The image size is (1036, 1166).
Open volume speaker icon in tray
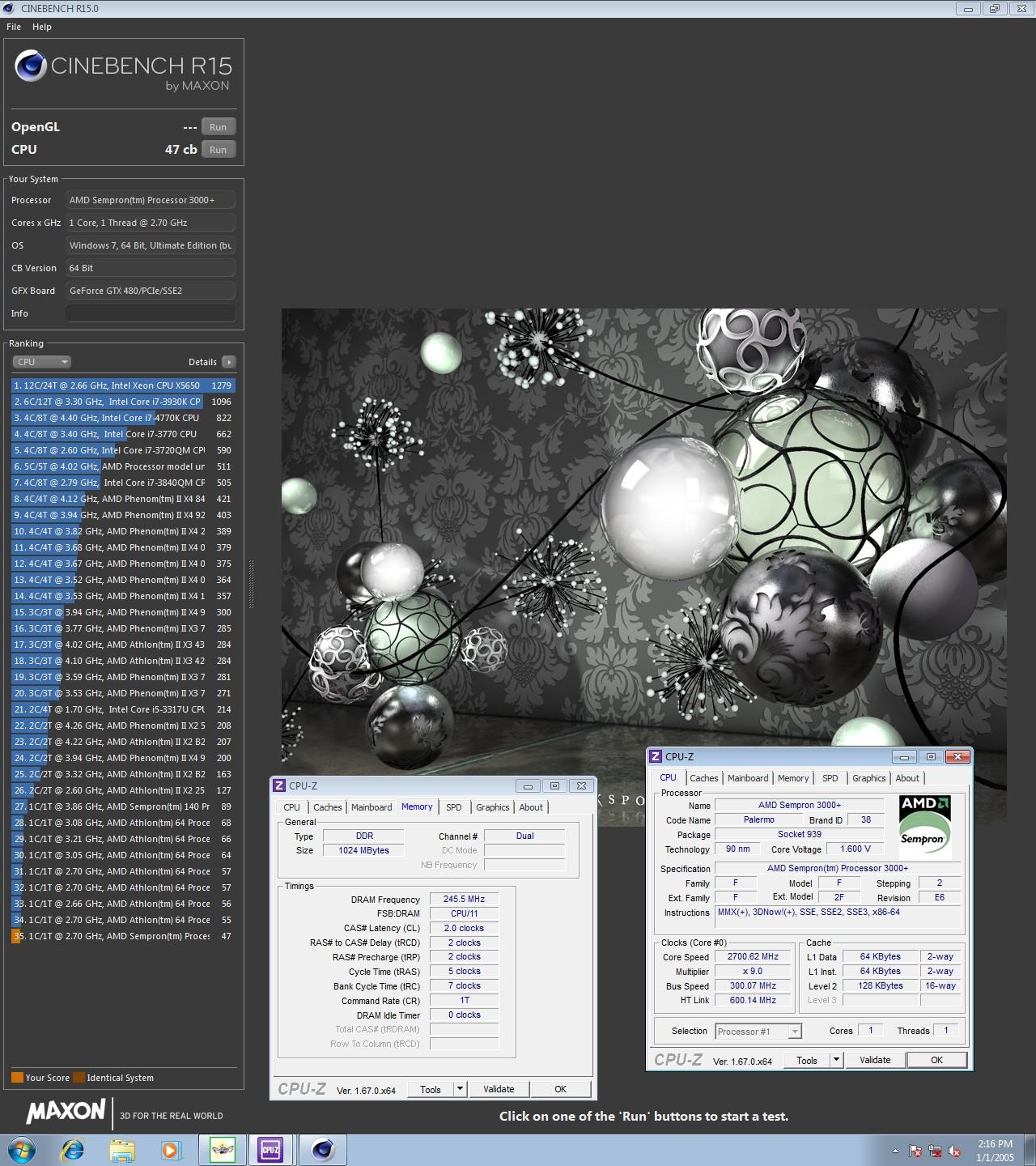(954, 1151)
